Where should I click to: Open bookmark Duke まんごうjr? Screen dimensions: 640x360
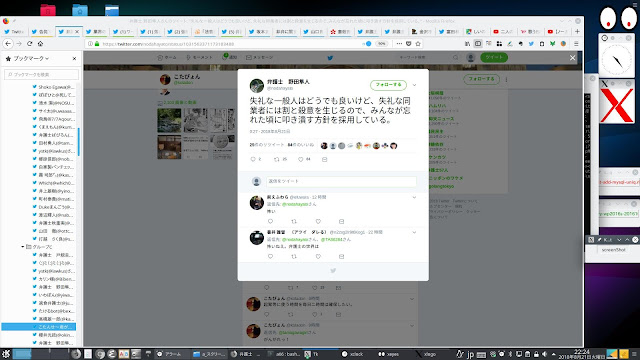coord(52,207)
